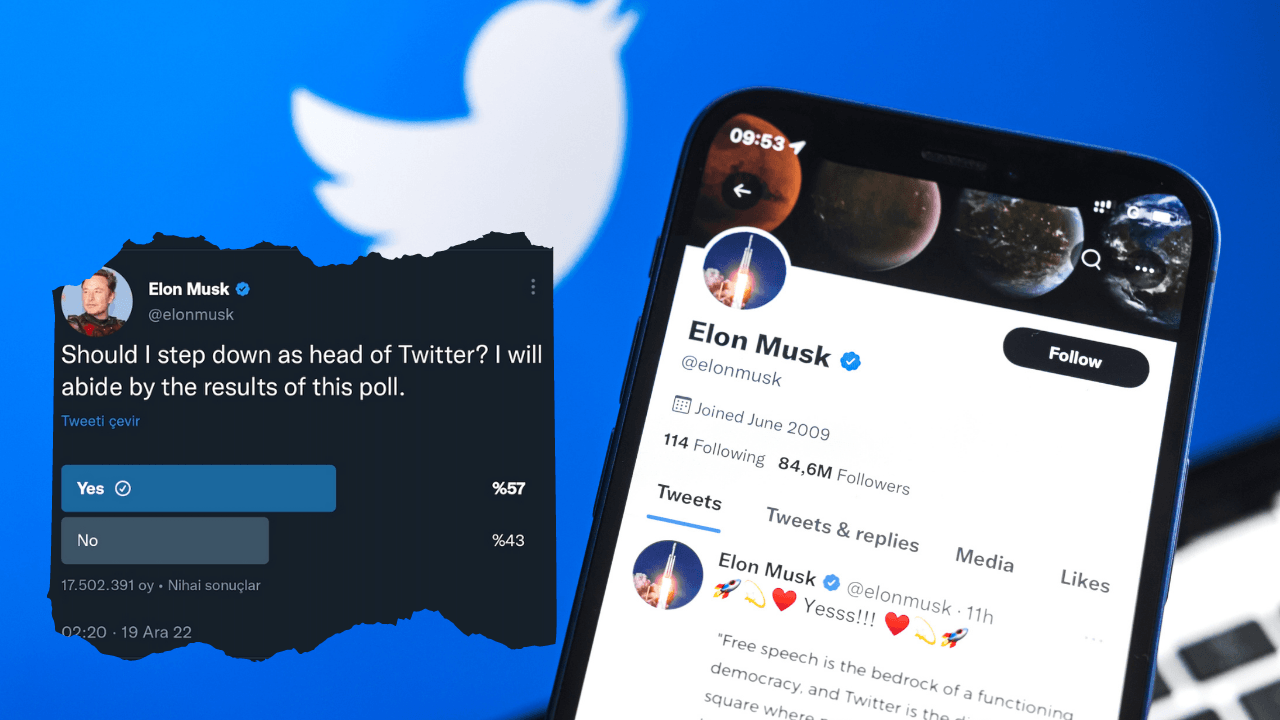Click the three-dot menu on the poll tweet
Image resolution: width=1280 pixels, height=720 pixels.
533,287
